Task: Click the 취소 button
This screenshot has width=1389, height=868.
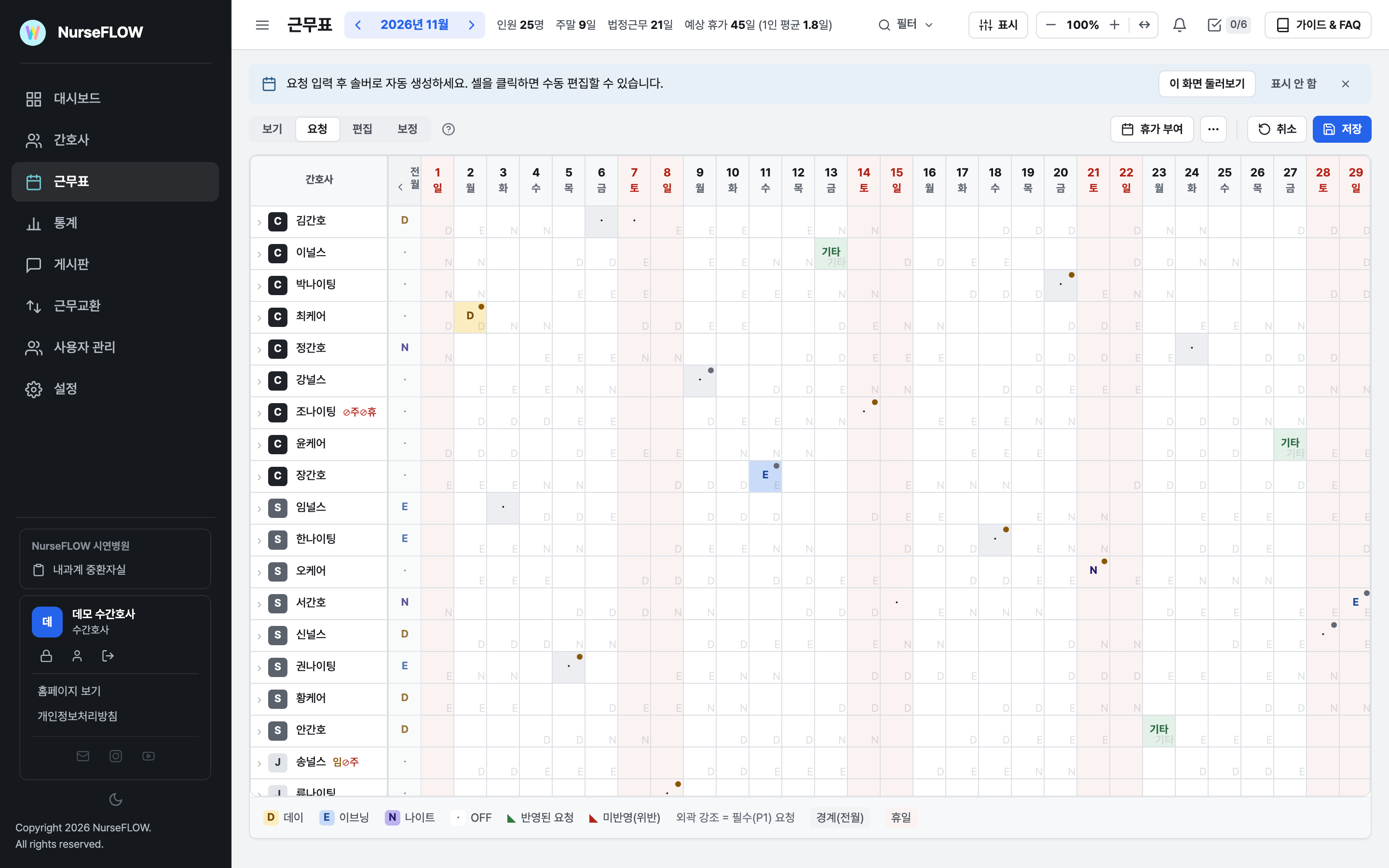Action: [x=1277, y=129]
